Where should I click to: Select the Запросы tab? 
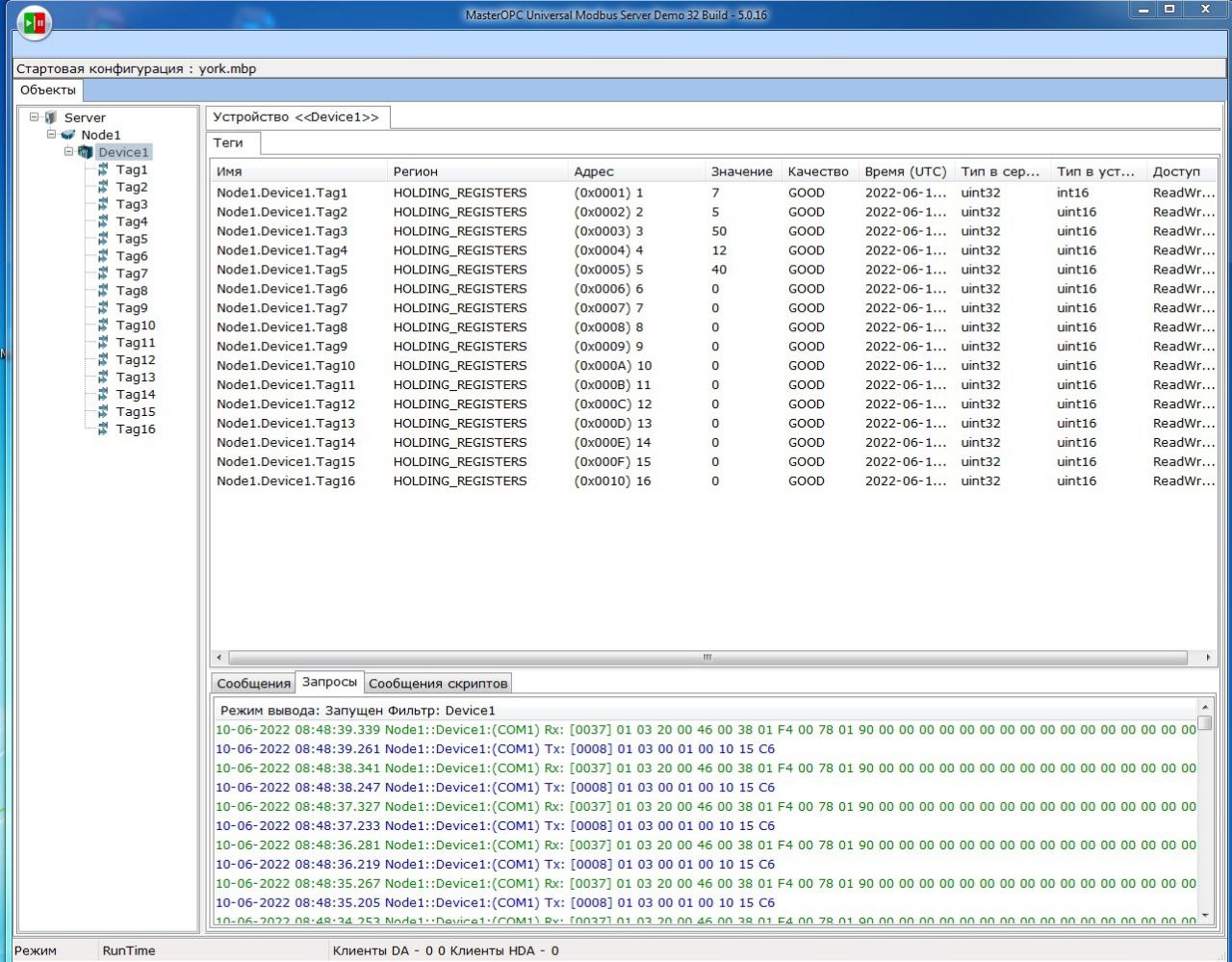coord(329,681)
